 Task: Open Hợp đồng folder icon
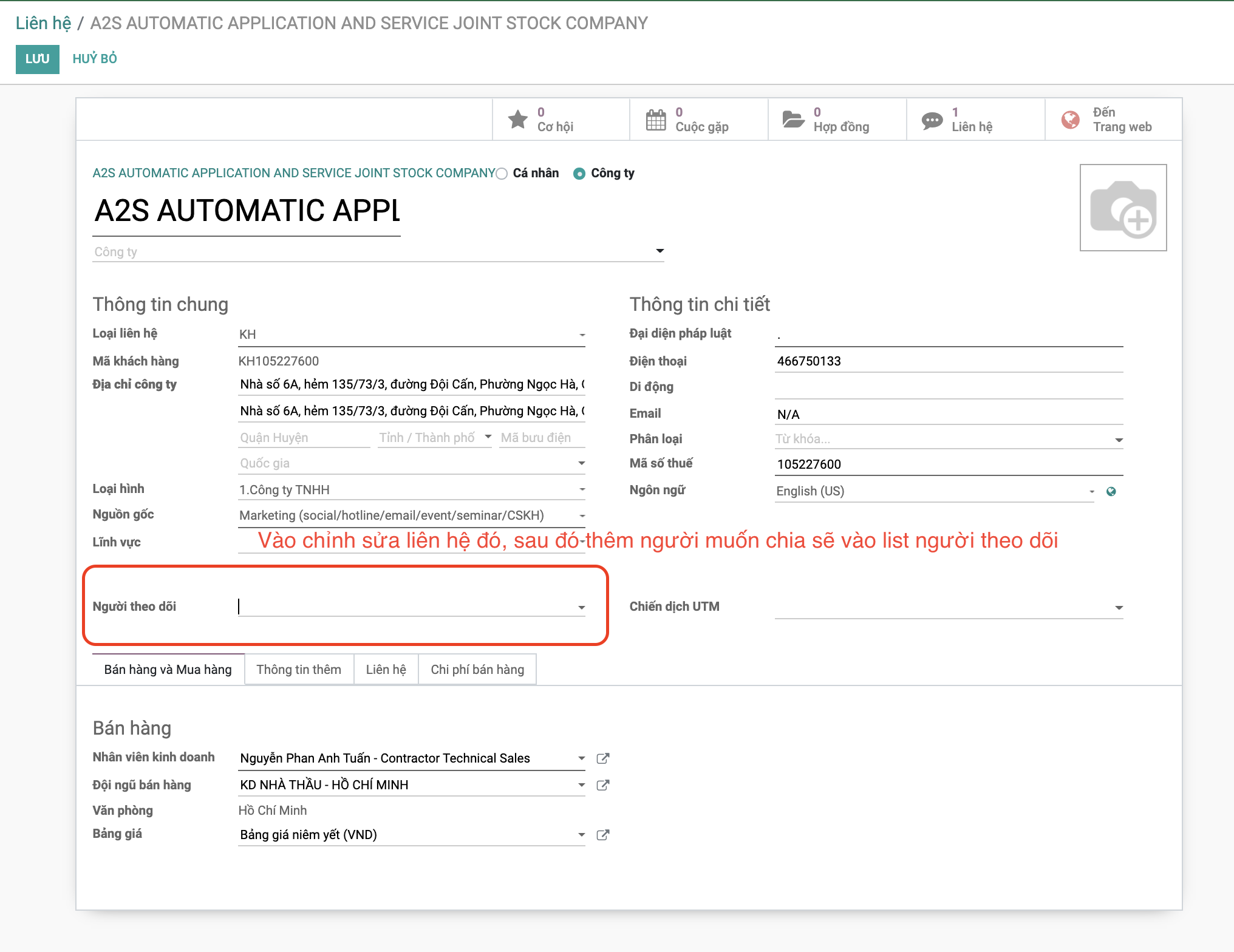(x=793, y=119)
